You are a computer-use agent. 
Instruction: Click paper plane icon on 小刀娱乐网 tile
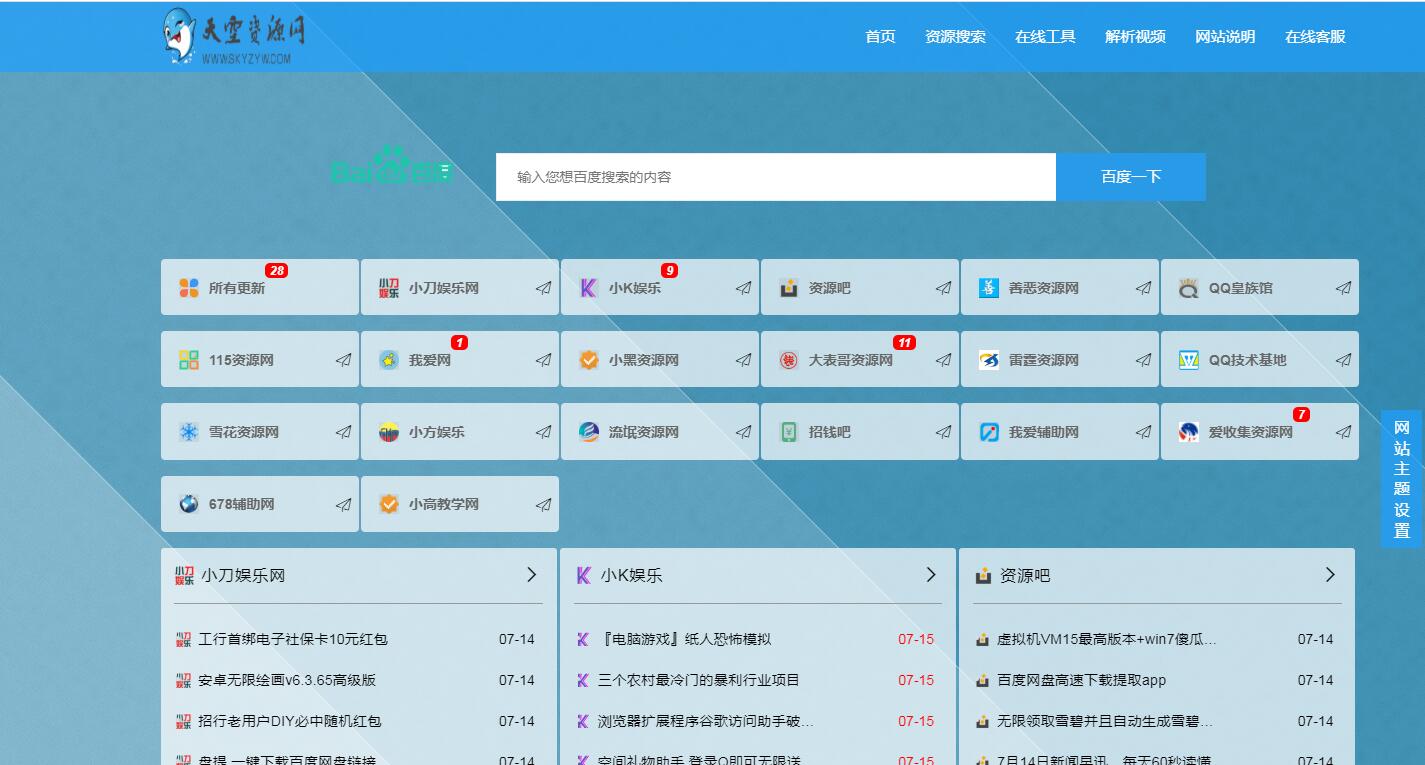point(543,288)
